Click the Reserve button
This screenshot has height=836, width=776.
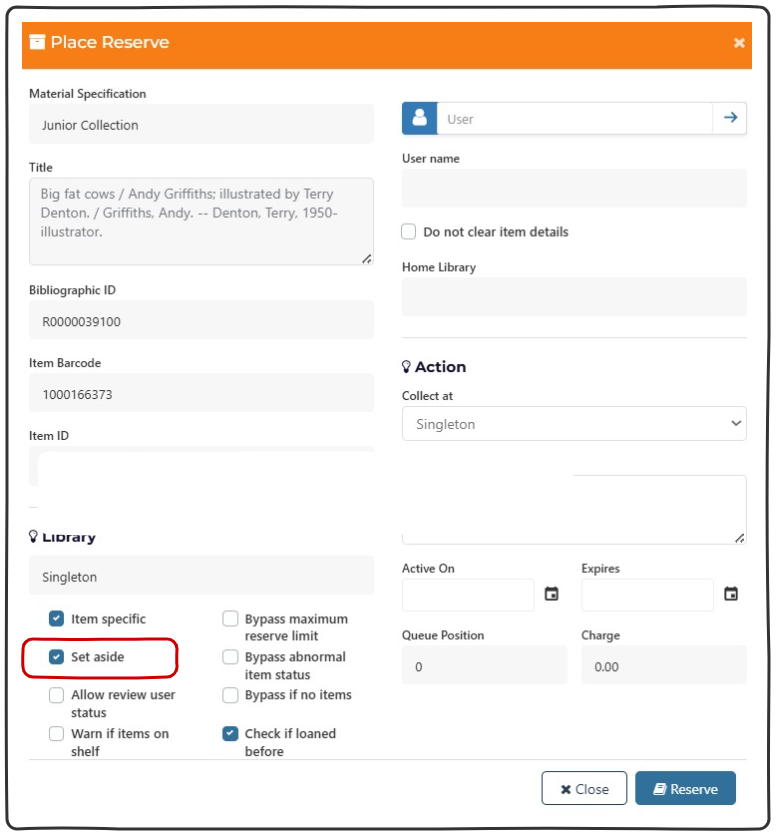[685, 789]
